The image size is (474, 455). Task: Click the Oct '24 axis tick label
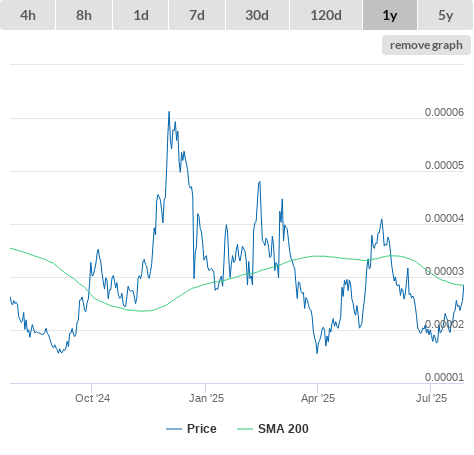[92, 398]
